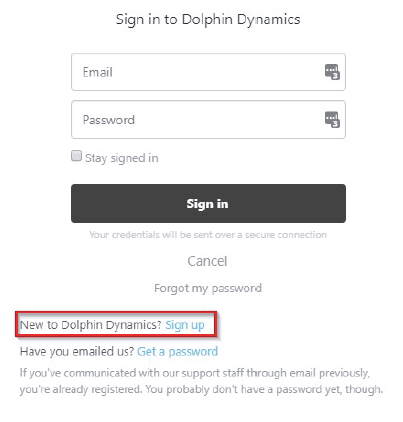Click the 'already registered' explanation line
The height and width of the screenshot is (422, 403).
[x=201, y=389]
